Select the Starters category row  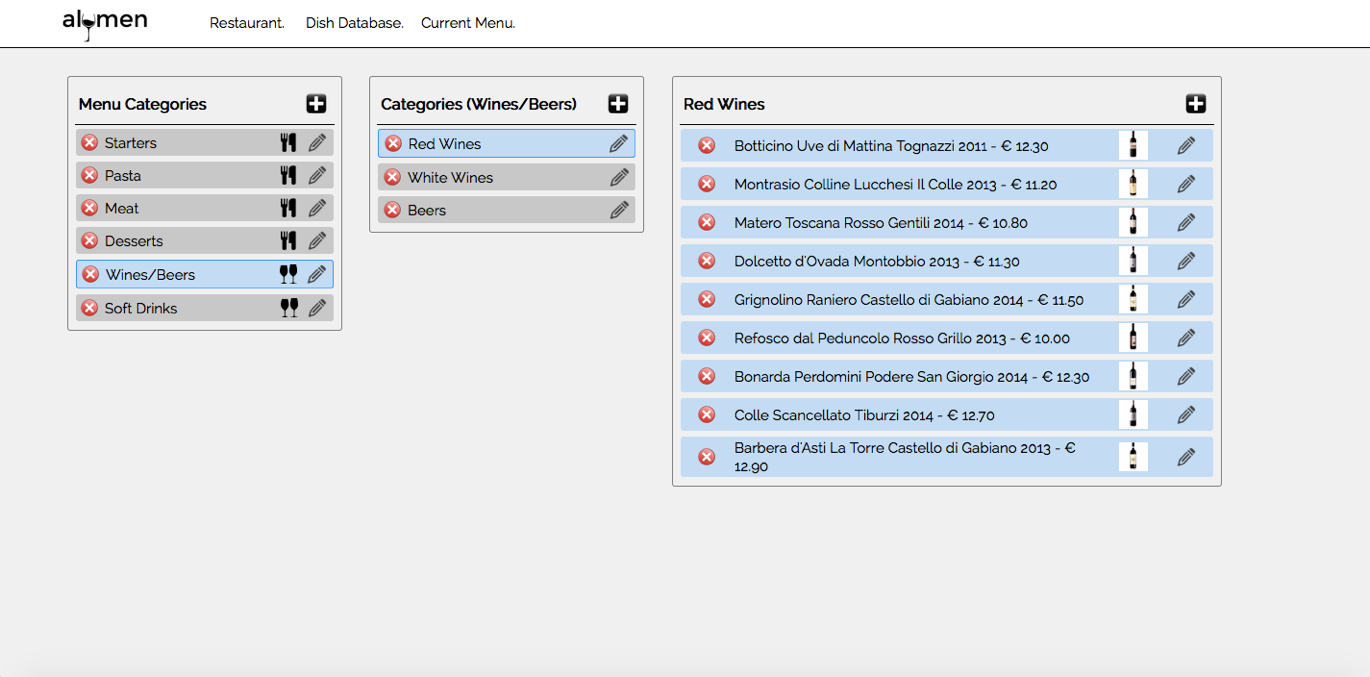click(205, 143)
